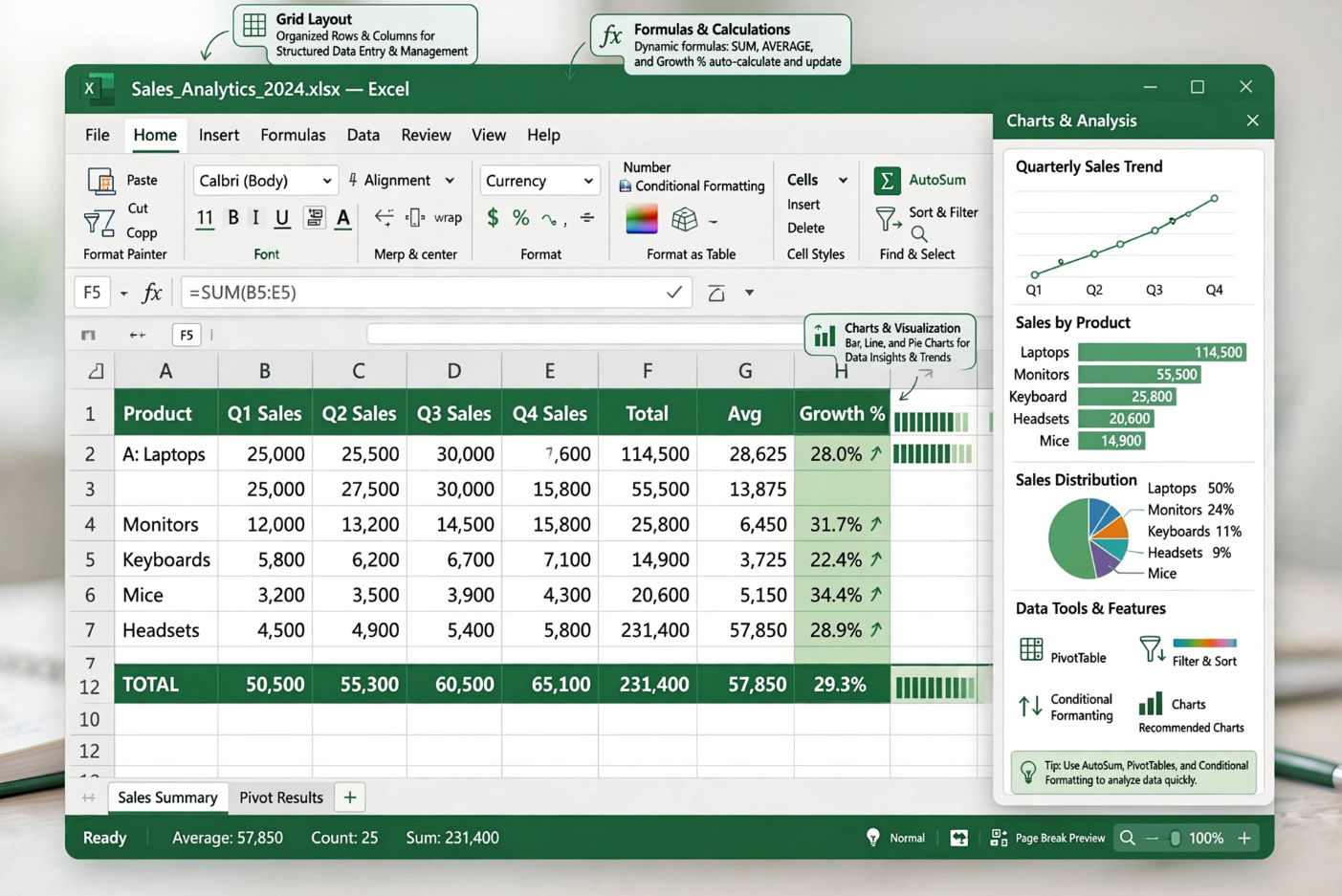Screen dimensions: 1342x896
Task: Click the AutoSum sigma icon
Action: pyautogui.click(x=887, y=181)
